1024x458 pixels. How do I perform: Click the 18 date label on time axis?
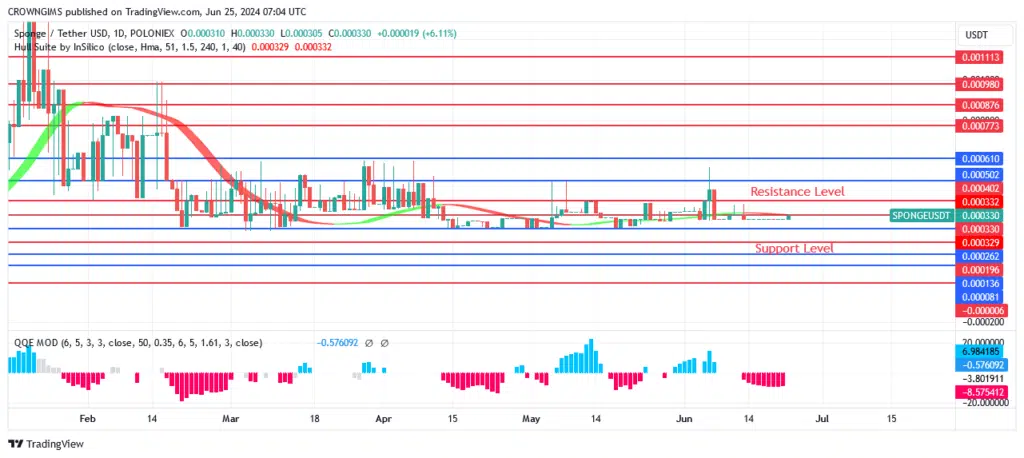pyautogui.click(x=314, y=418)
